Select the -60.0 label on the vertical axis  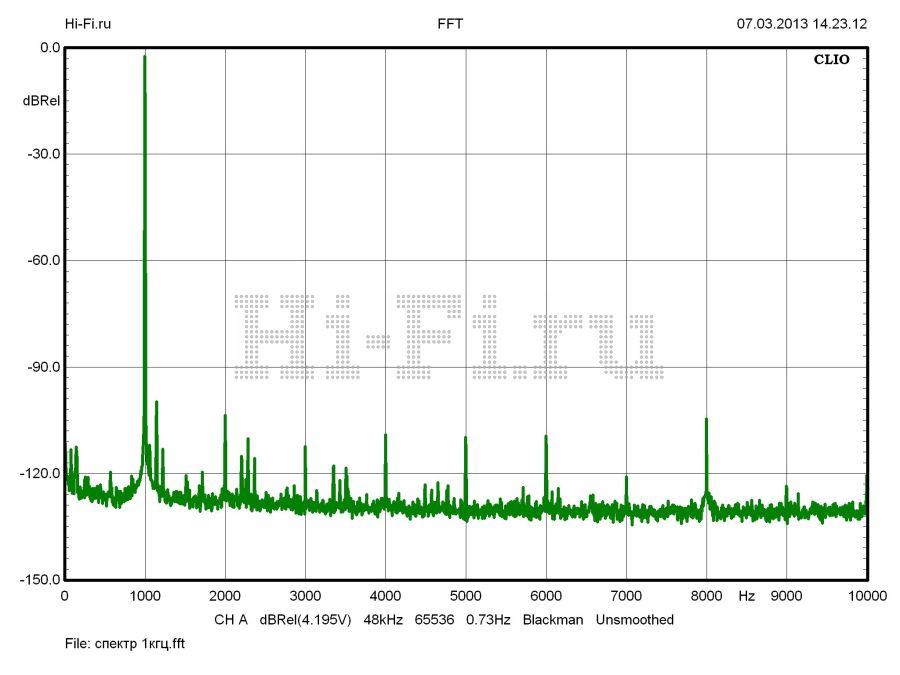click(41, 260)
